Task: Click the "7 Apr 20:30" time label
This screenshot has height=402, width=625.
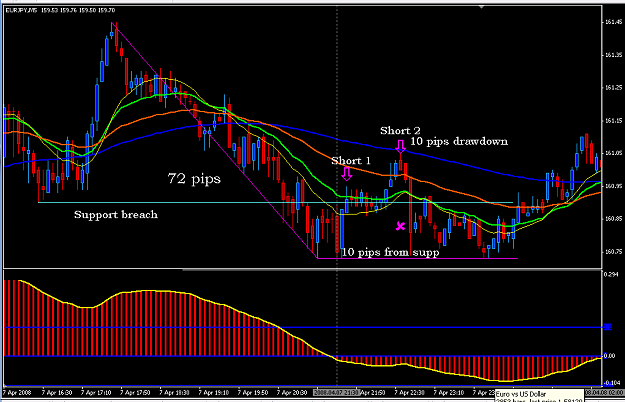Action: coord(293,392)
